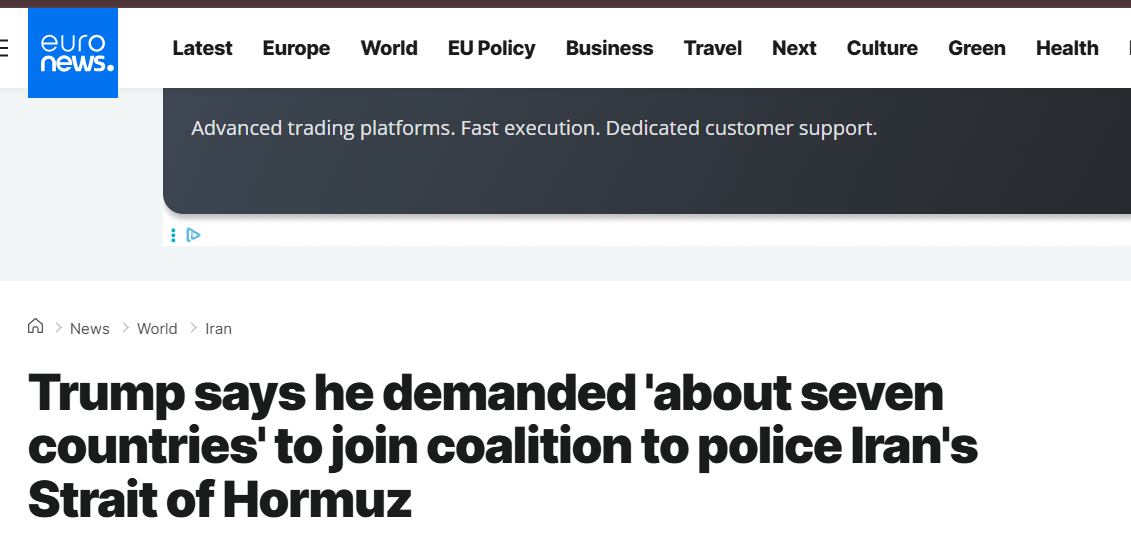Select the Travel menu item
This screenshot has height=547, width=1131.
pyautogui.click(x=712, y=48)
